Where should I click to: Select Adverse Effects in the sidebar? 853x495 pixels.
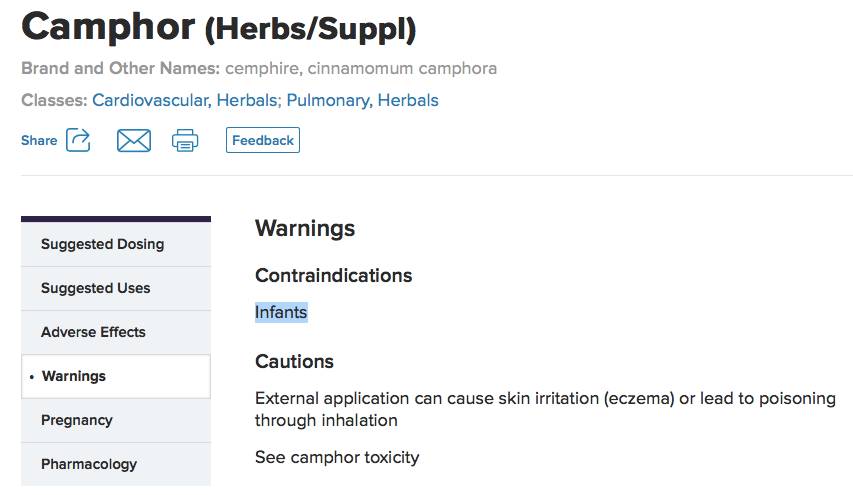[x=93, y=332]
